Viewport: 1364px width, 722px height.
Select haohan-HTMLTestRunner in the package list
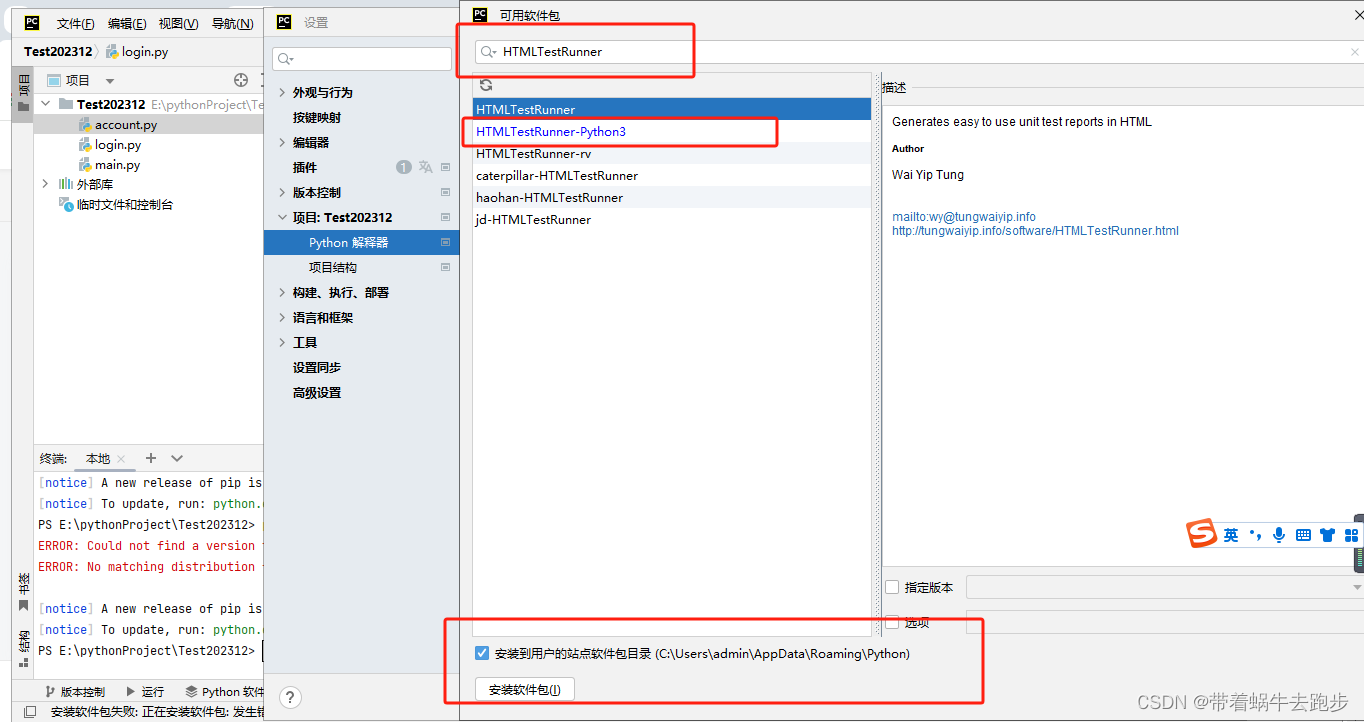click(x=671, y=198)
